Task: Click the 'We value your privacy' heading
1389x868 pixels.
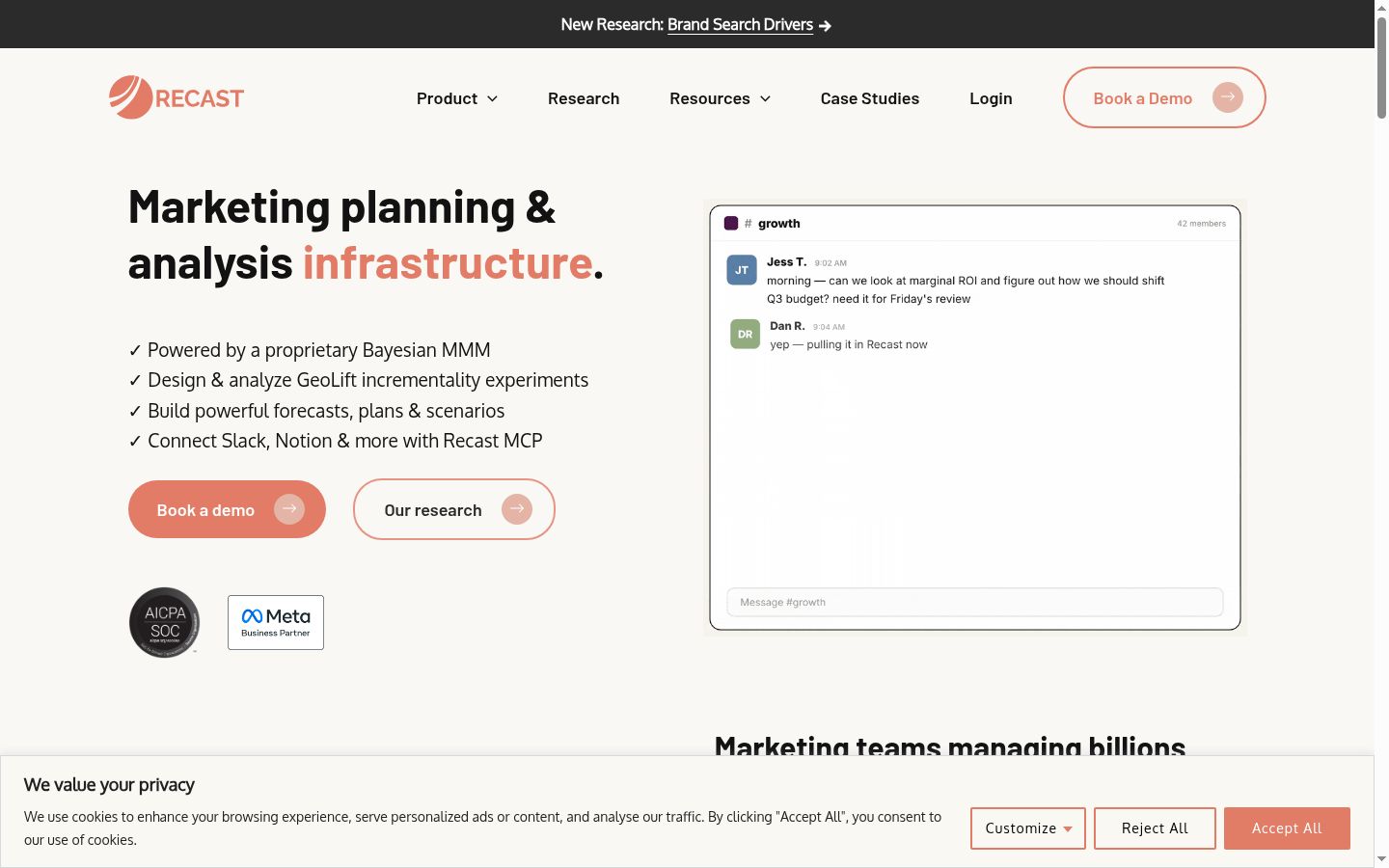Action: click(109, 785)
